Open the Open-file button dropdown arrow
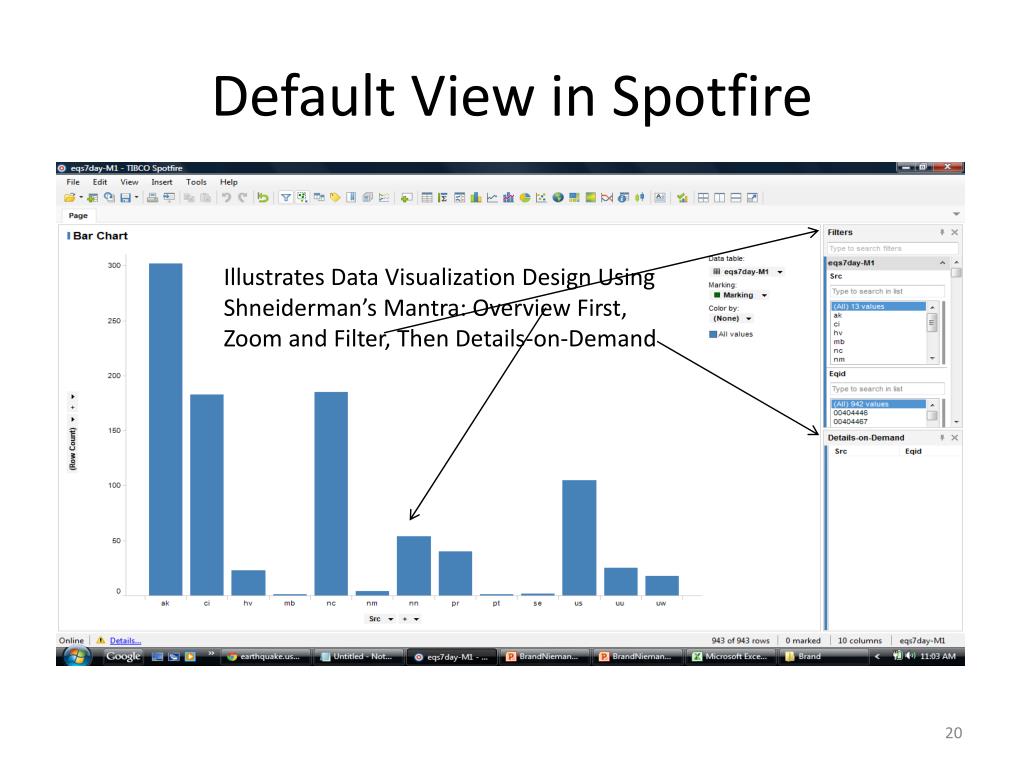This screenshot has width=1024, height=768. pyautogui.click(x=80, y=197)
